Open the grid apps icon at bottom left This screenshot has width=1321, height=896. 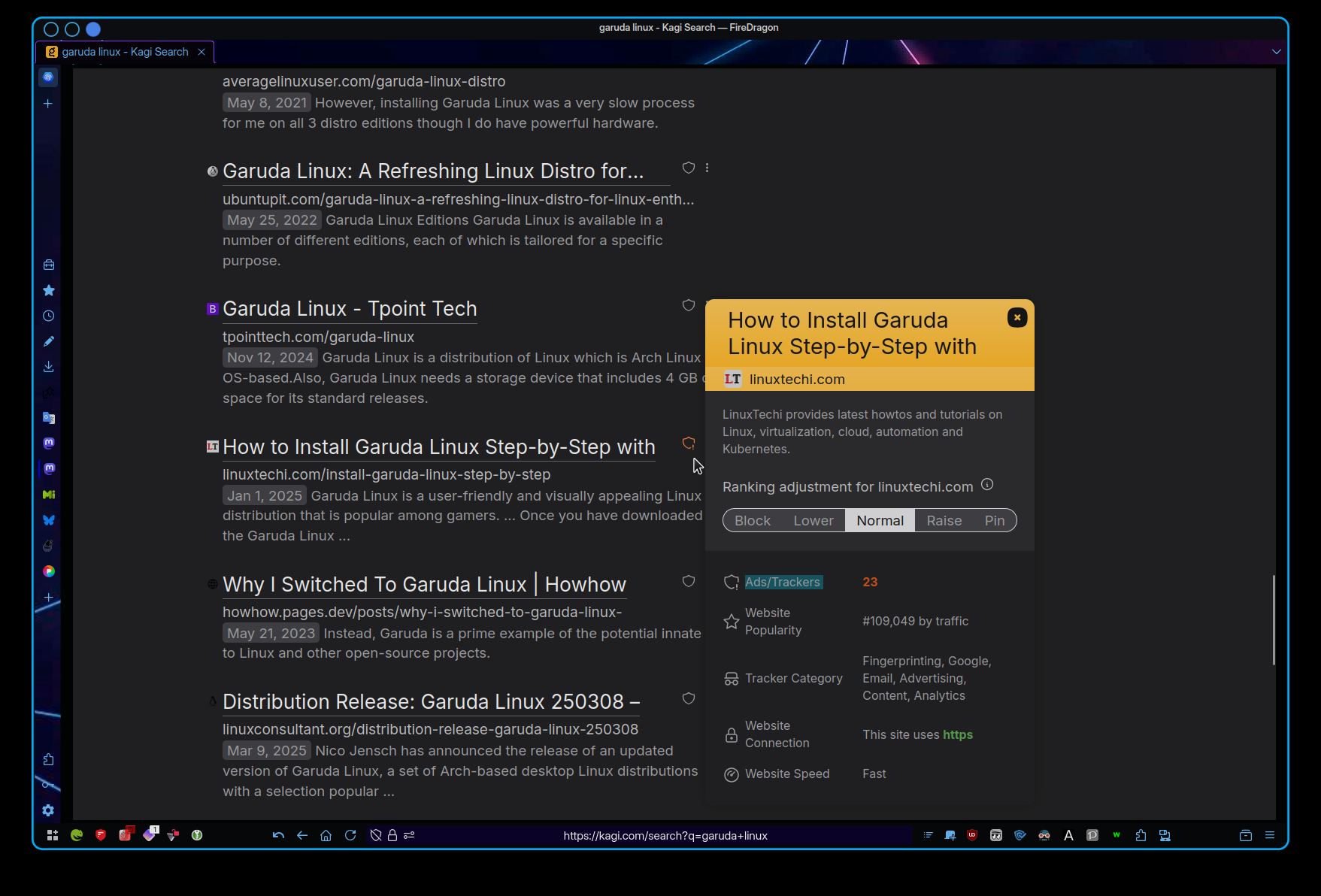tap(53, 835)
